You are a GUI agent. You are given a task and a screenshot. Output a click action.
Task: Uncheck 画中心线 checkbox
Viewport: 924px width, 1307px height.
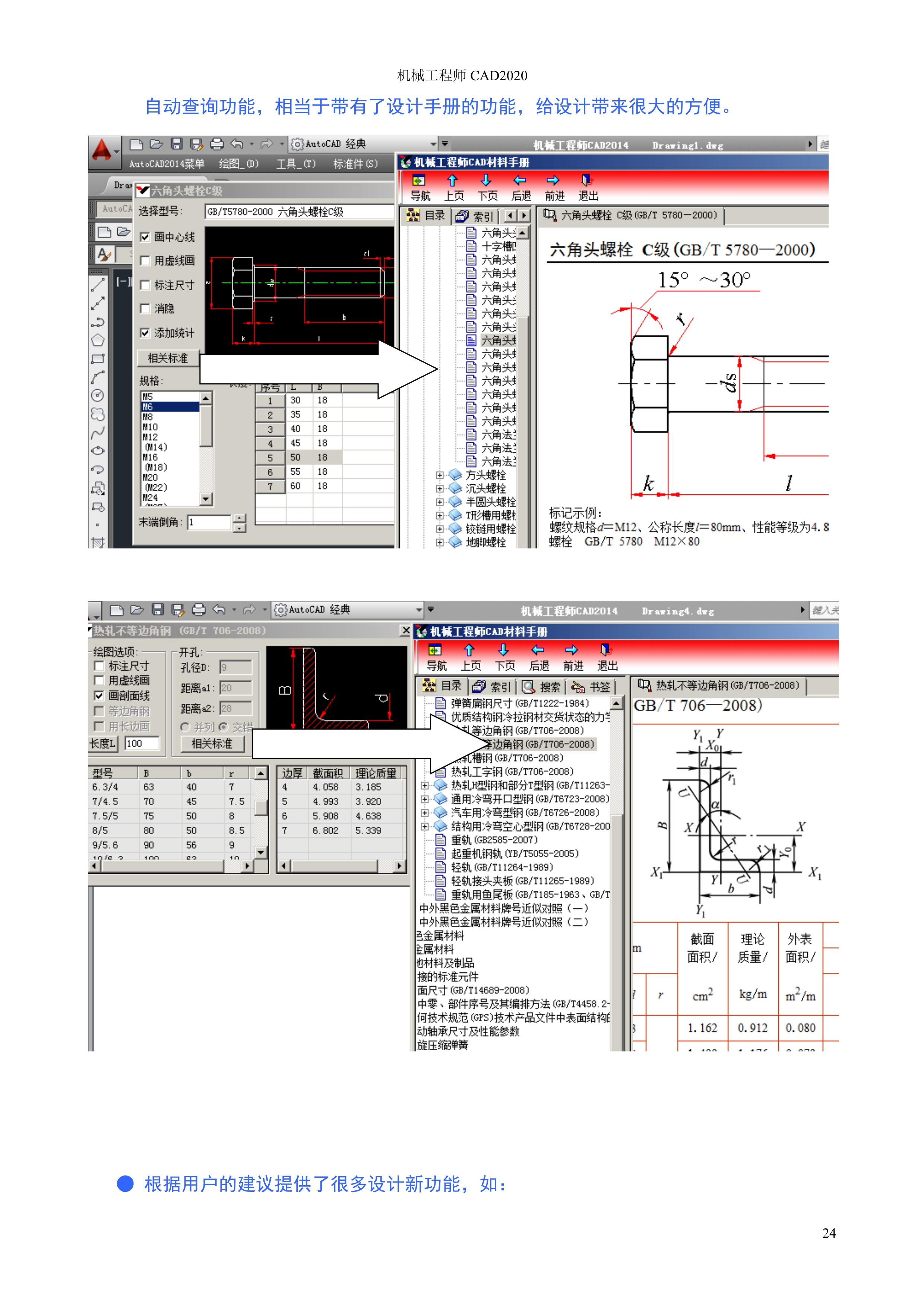145,237
